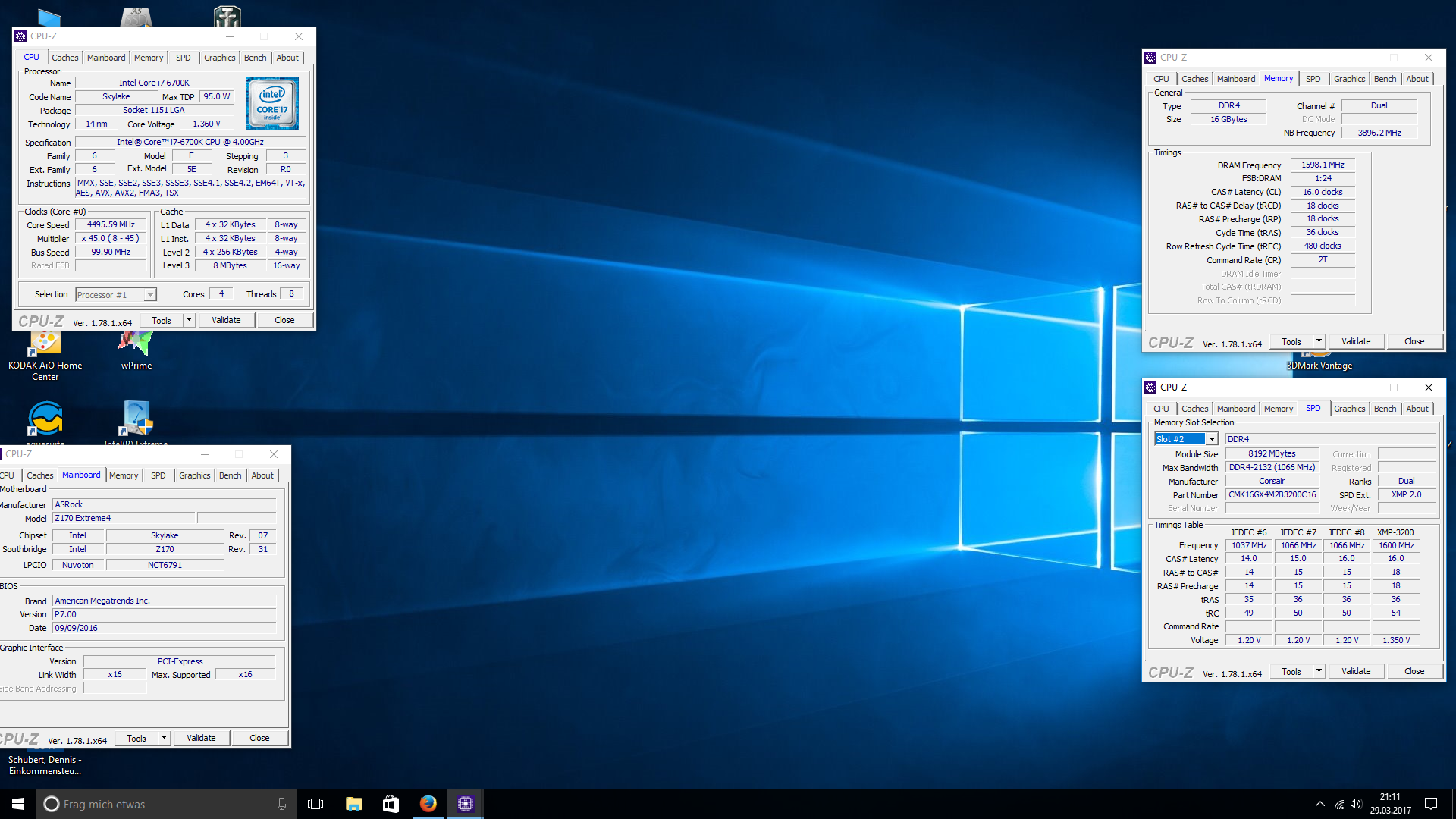Select Memory tab in the Mainboard window
Viewport: 1456px width, 819px height.
click(124, 475)
